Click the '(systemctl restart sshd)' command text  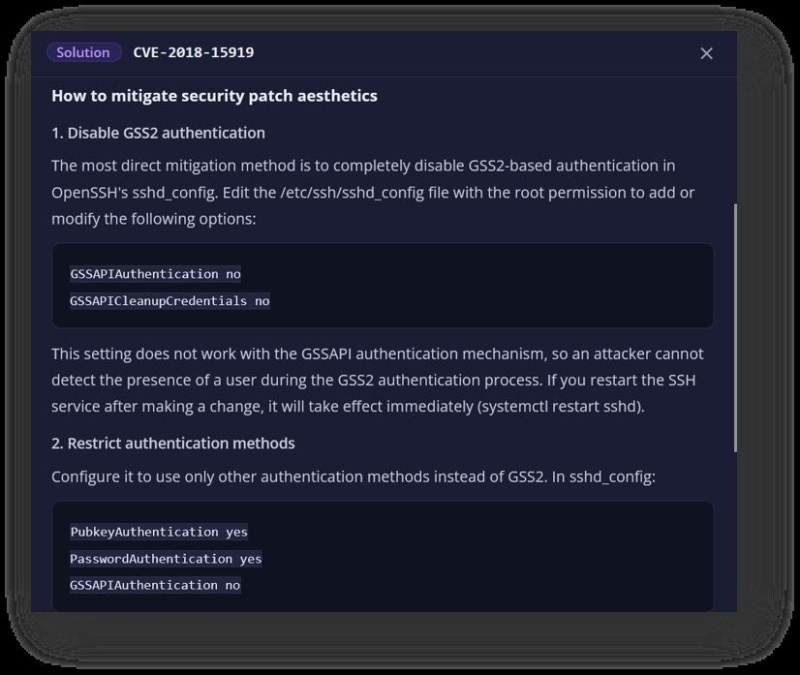pyautogui.click(x=559, y=407)
